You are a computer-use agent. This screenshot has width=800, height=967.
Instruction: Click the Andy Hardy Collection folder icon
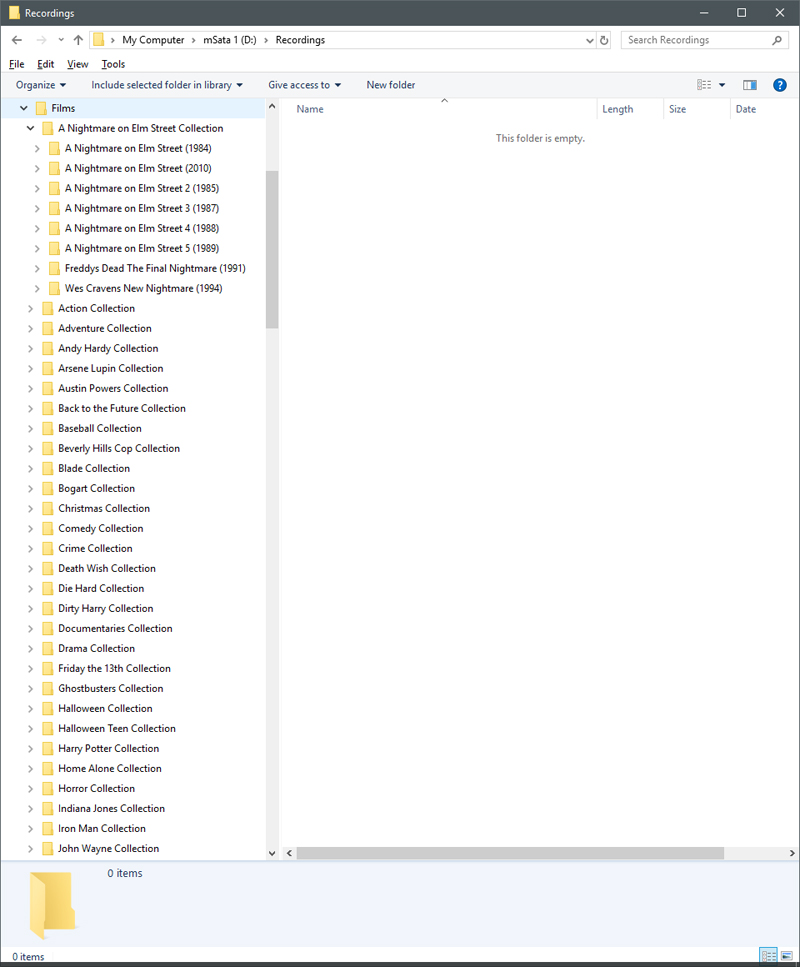coord(47,348)
